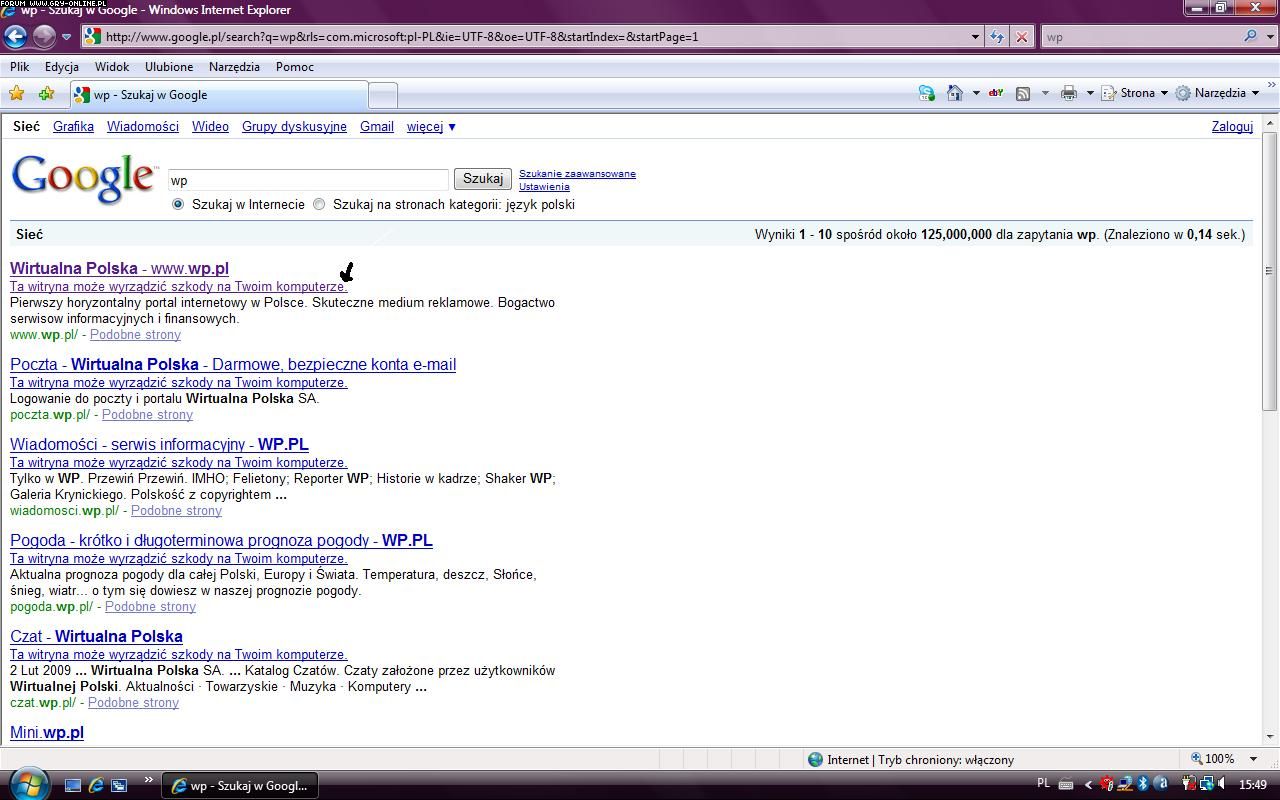This screenshot has height=800, width=1280.
Task: Click the Home page icon
Action: click(955, 93)
